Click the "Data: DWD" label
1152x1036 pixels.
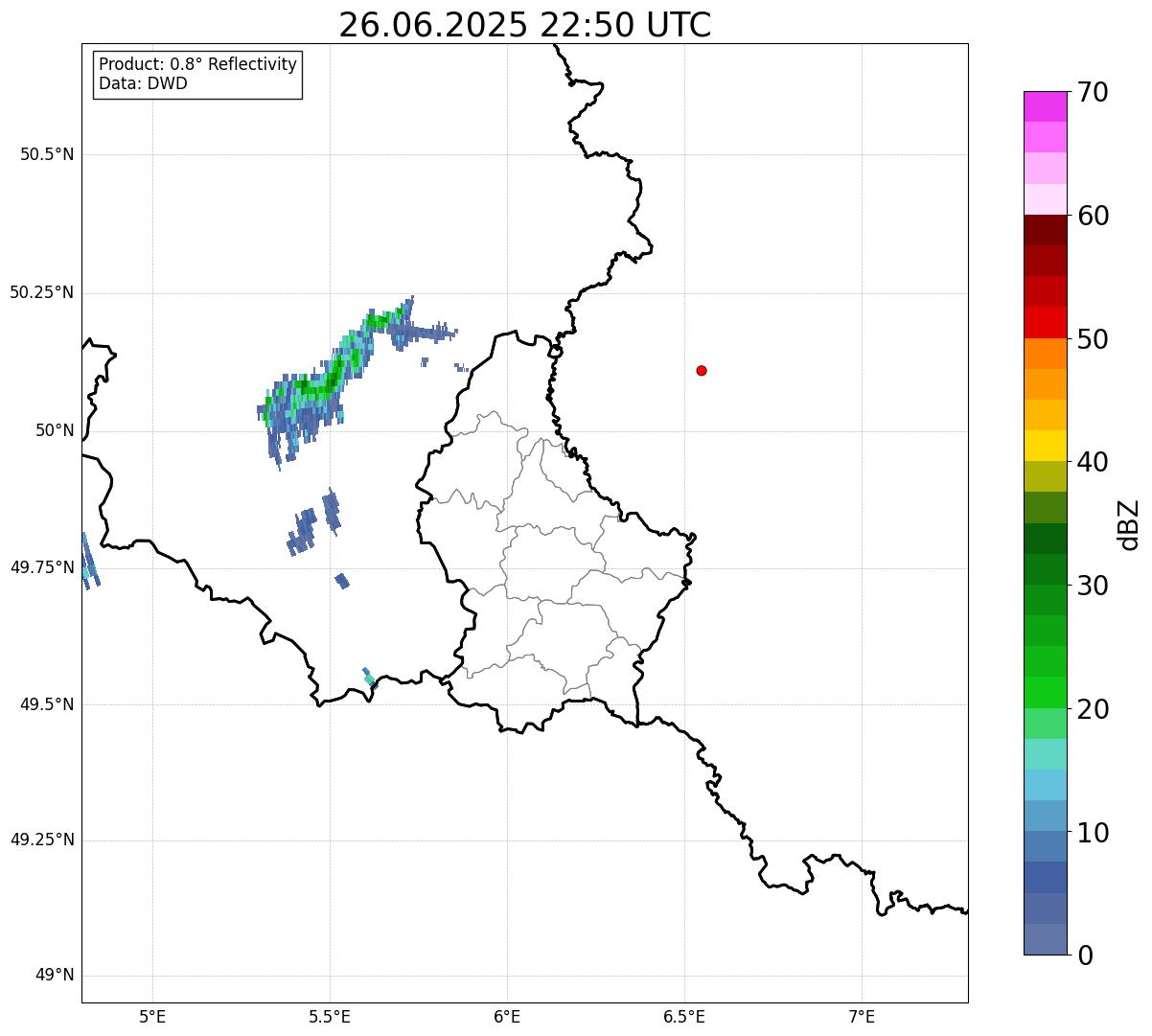[x=143, y=83]
